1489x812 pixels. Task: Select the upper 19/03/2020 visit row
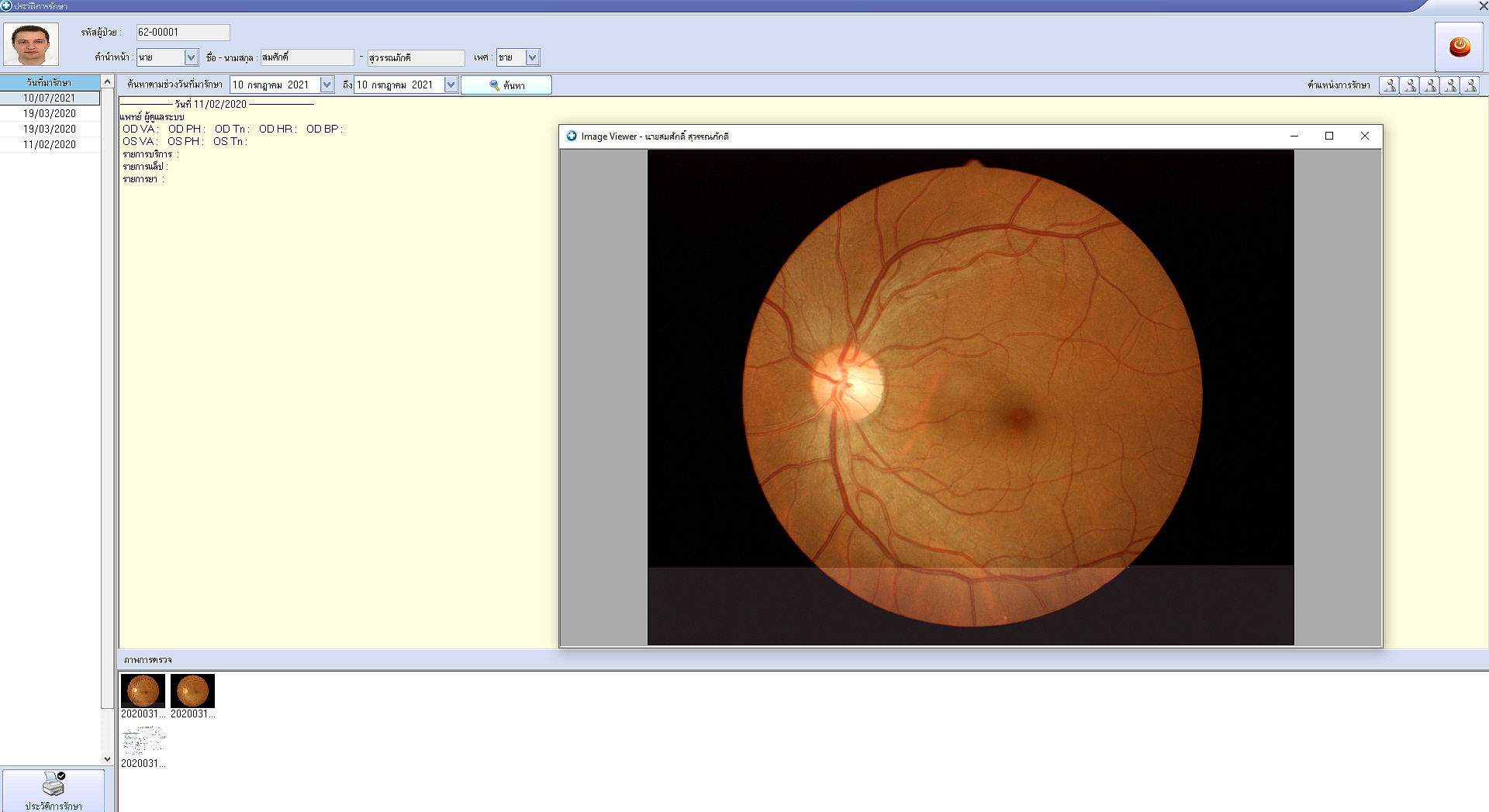click(x=50, y=113)
